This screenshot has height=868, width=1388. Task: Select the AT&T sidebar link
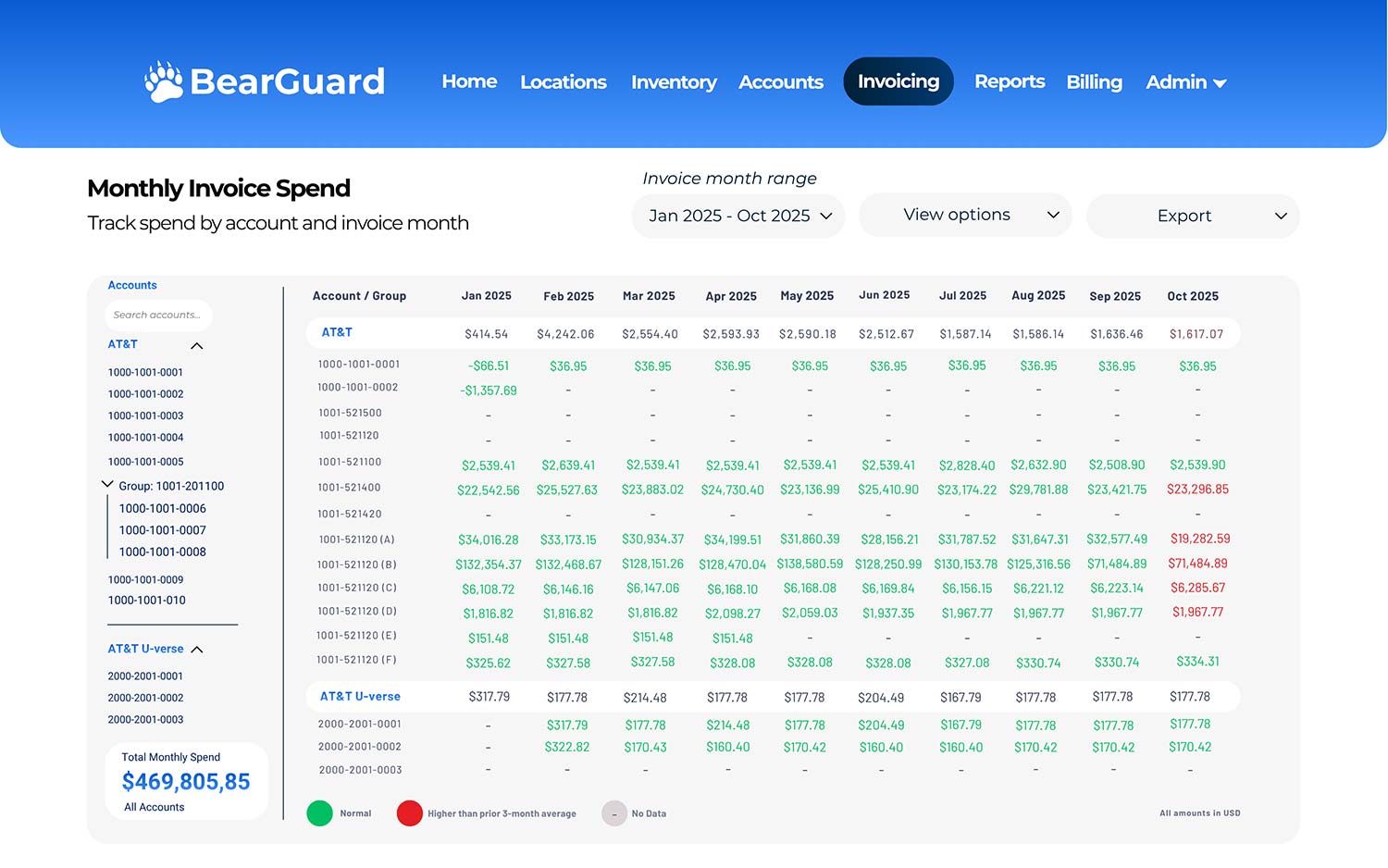[122, 344]
